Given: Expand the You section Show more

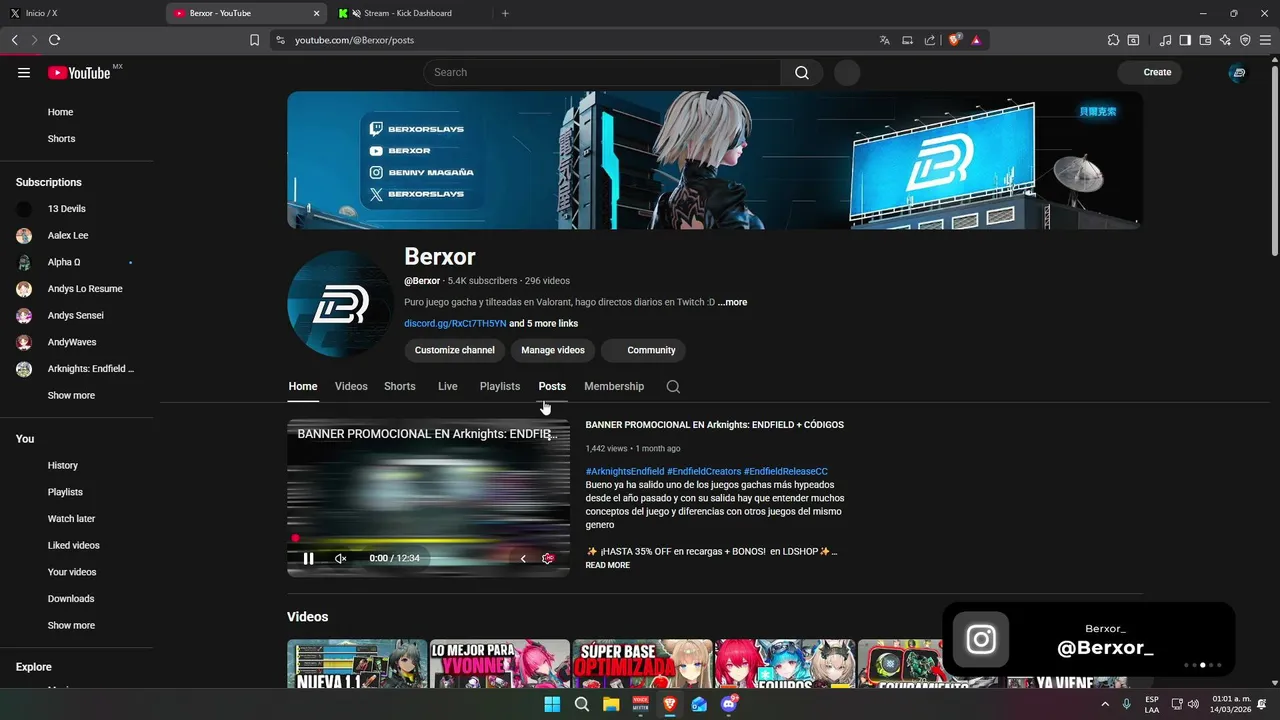Looking at the screenshot, I should tap(71, 625).
